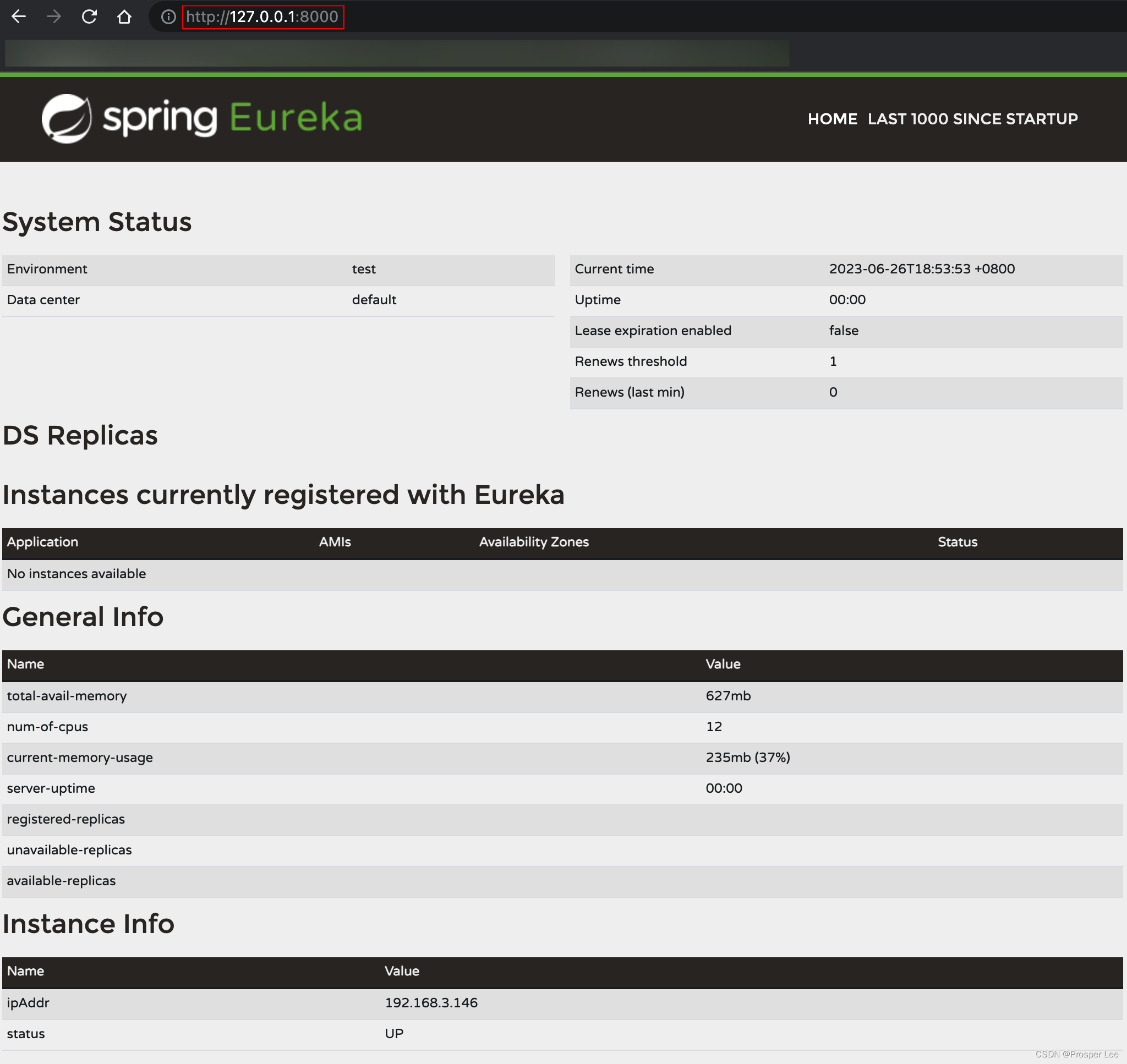1127x1064 pixels.
Task: Click the Environment label
Action: [x=47, y=269]
